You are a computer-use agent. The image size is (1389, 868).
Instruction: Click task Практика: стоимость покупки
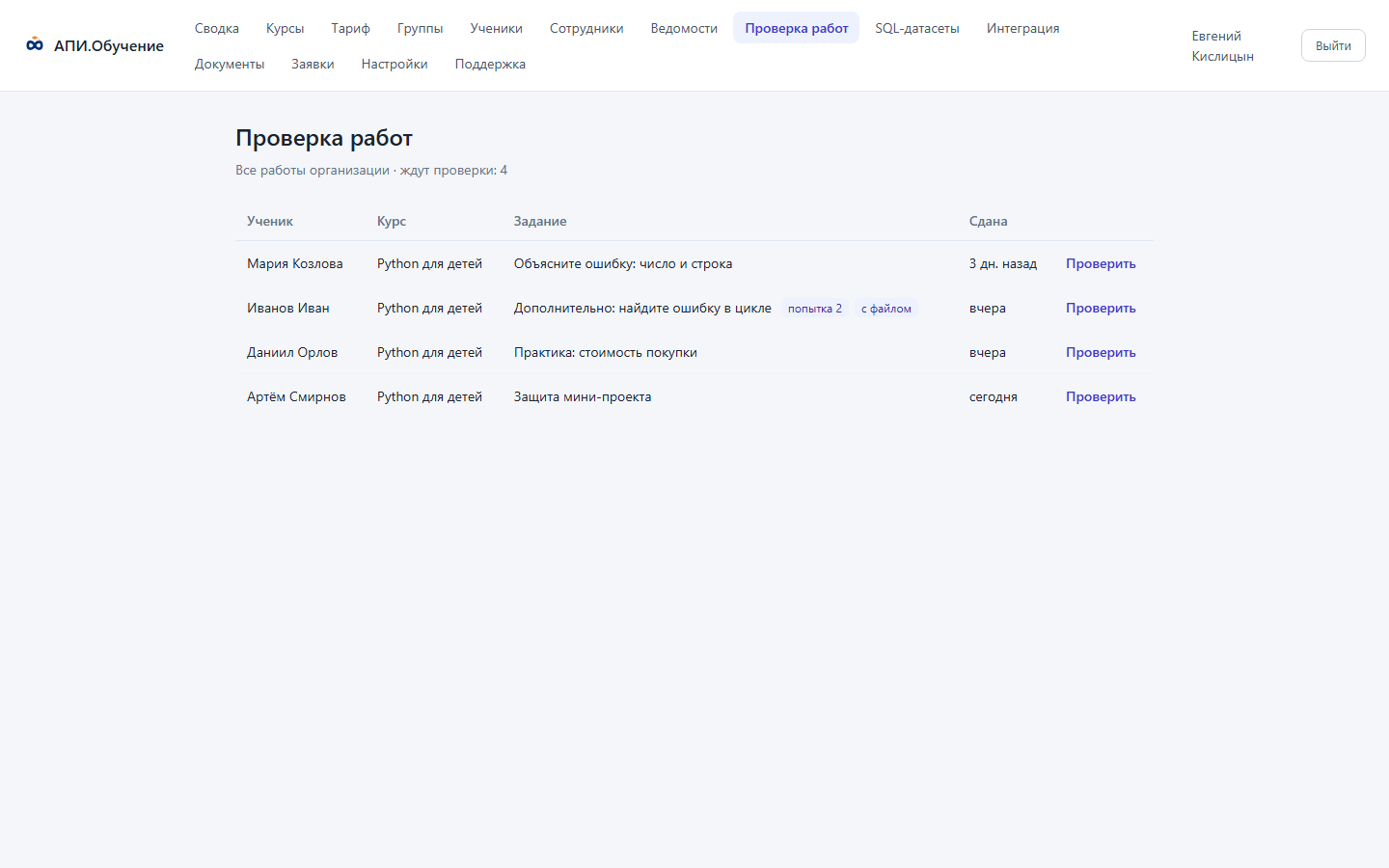click(x=606, y=352)
